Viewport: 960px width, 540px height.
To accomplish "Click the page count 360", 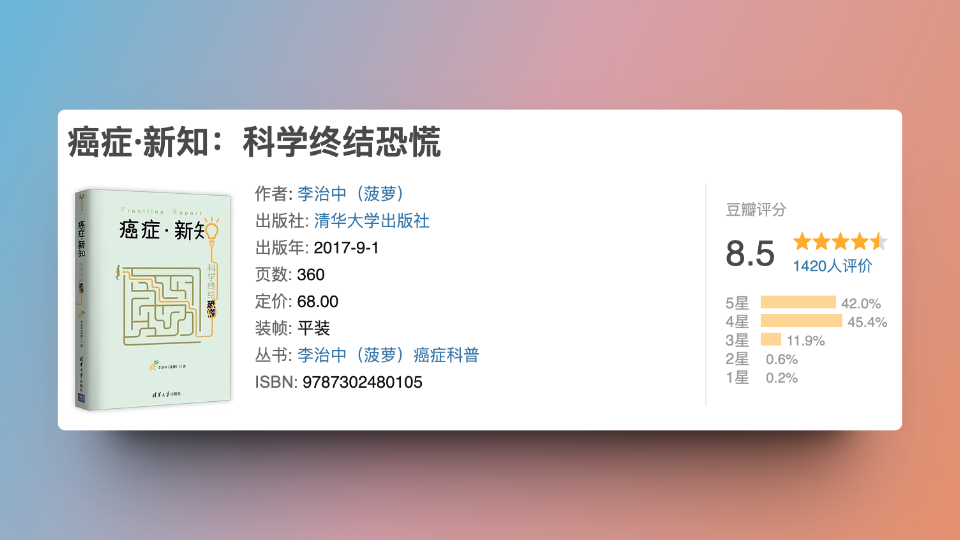I will pyautogui.click(x=311, y=274).
